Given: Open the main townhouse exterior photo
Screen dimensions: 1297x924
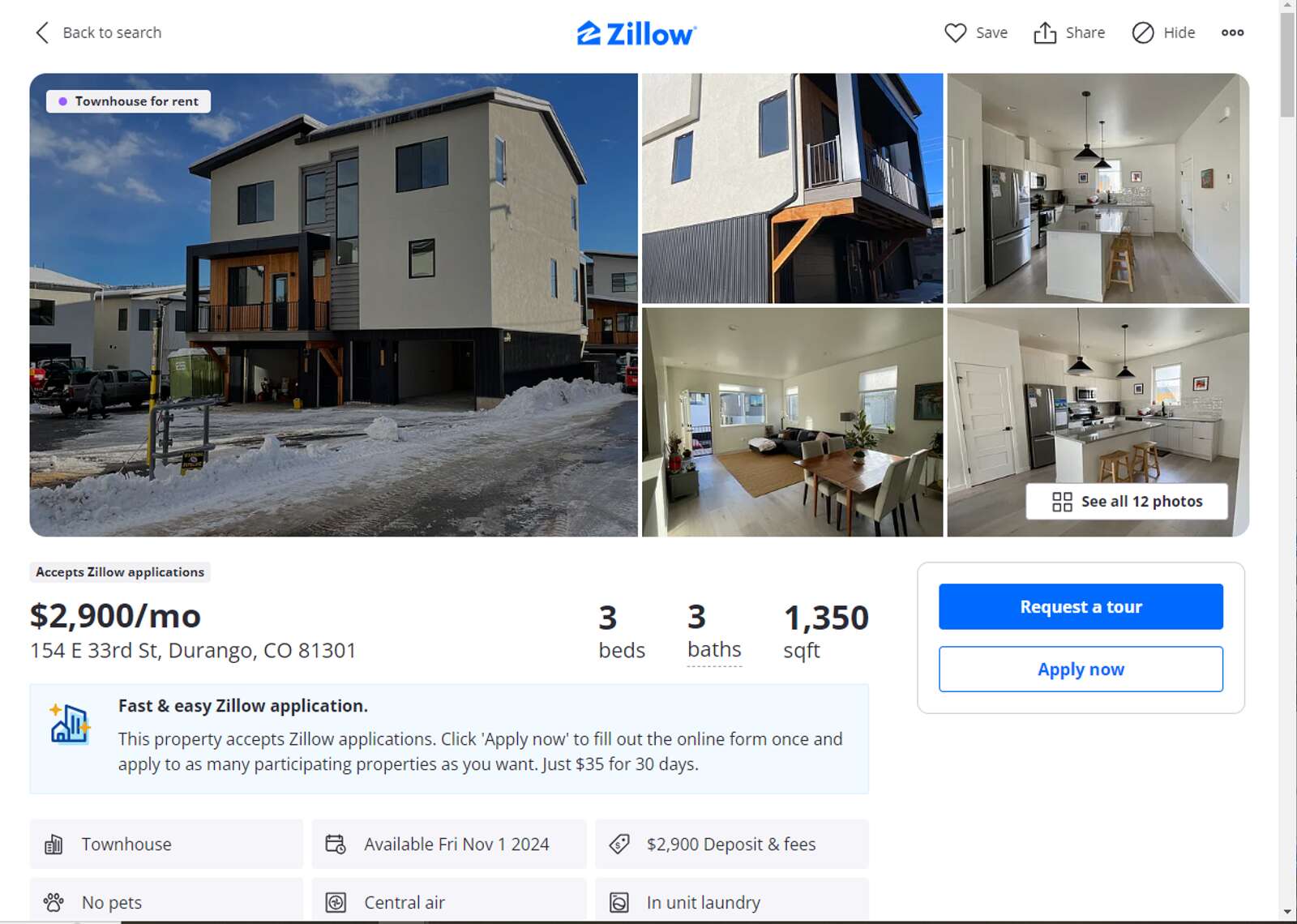Looking at the screenshot, I should click(334, 305).
